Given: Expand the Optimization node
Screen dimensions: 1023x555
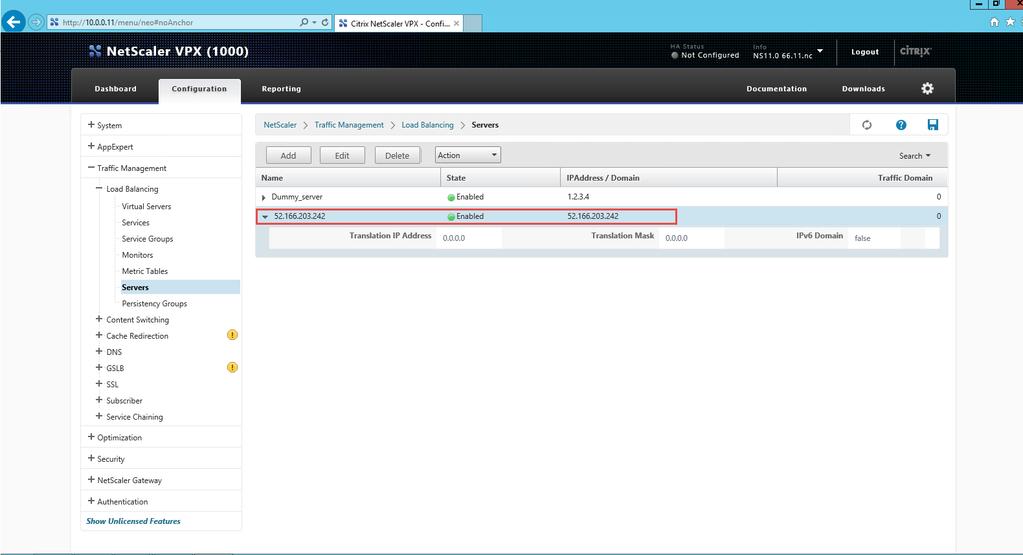Looking at the screenshot, I should tap(91, 437).
